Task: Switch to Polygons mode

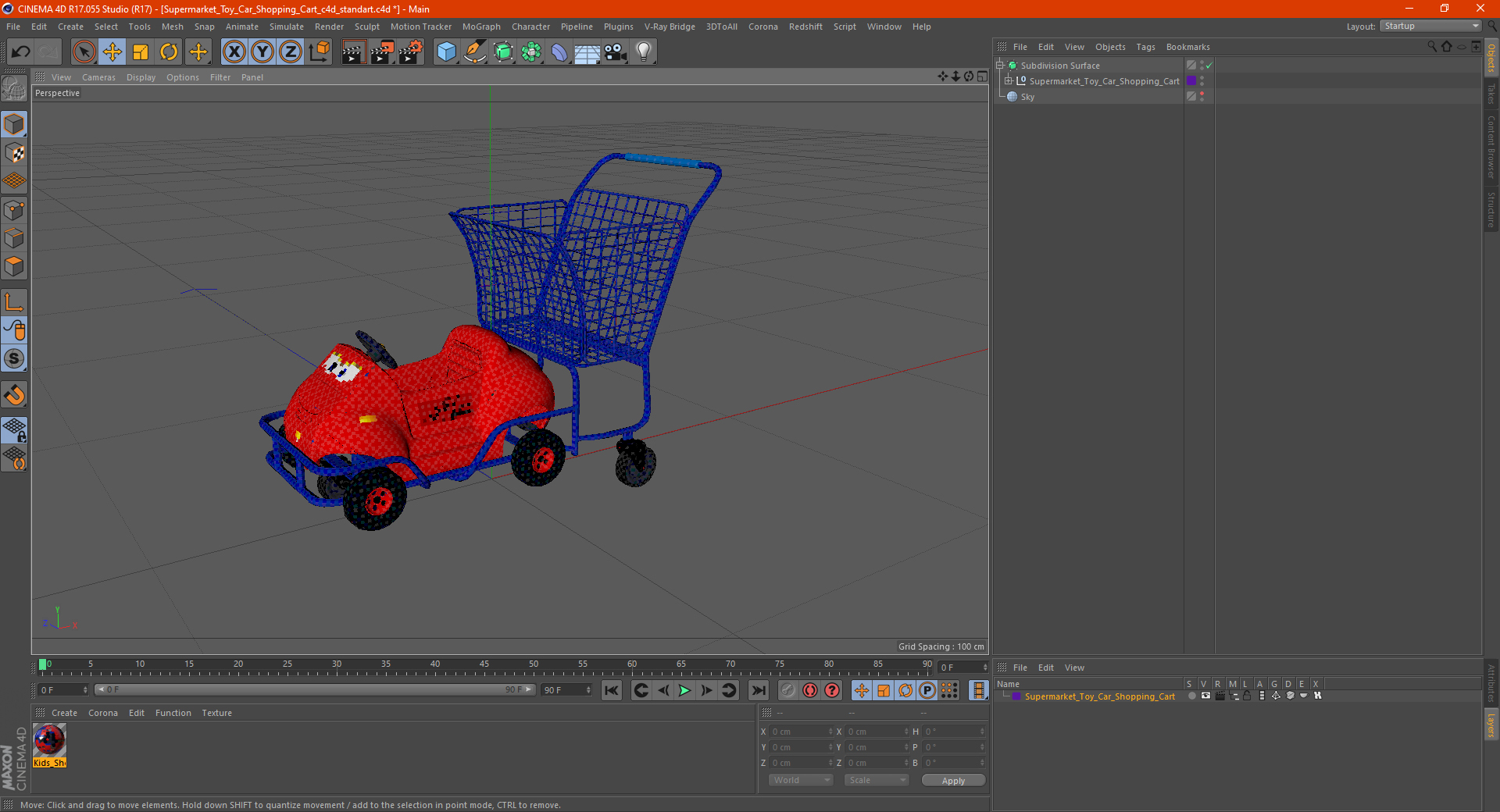Action: (x=14, y=266)
